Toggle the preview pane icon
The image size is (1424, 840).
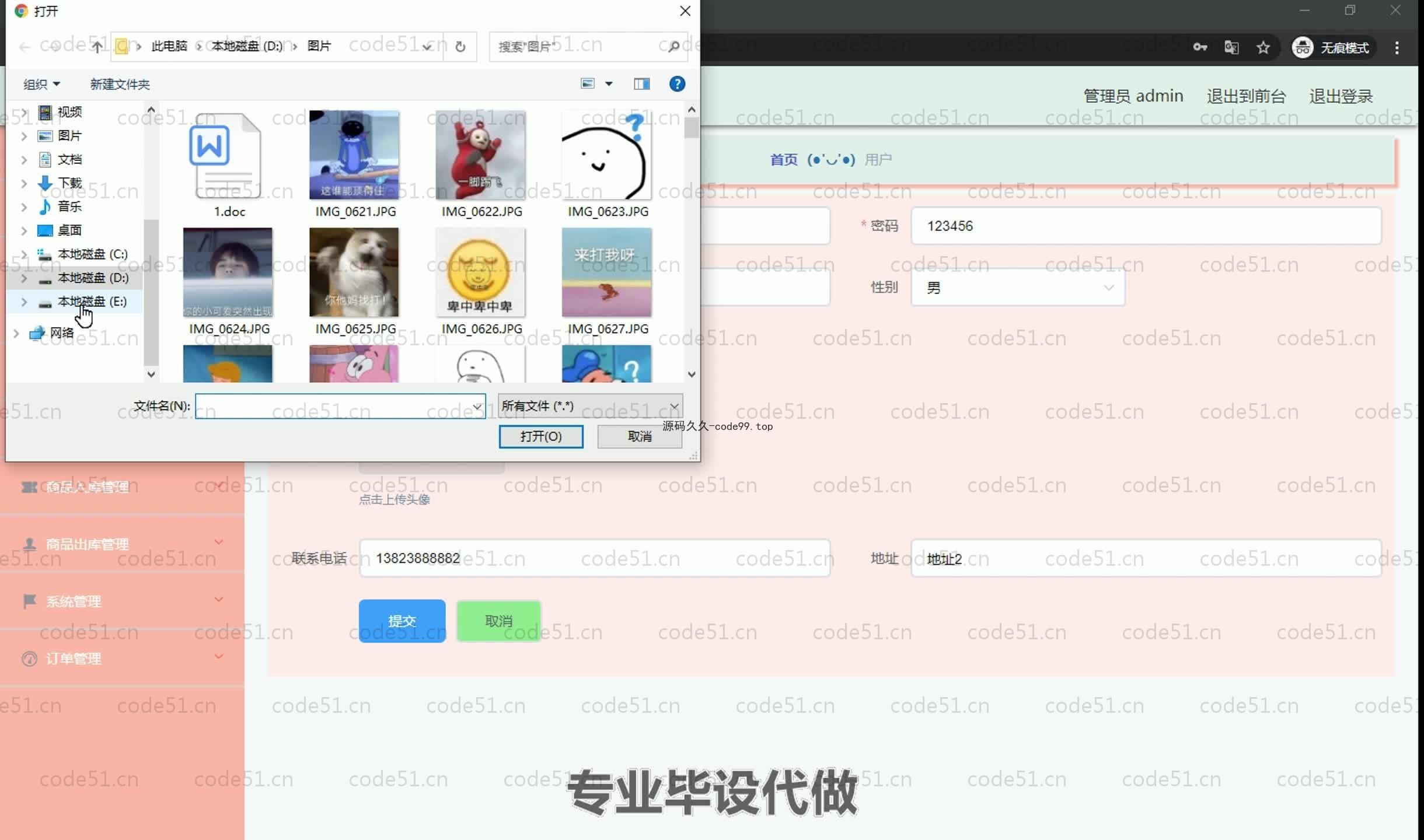click(x=641, y=84)
